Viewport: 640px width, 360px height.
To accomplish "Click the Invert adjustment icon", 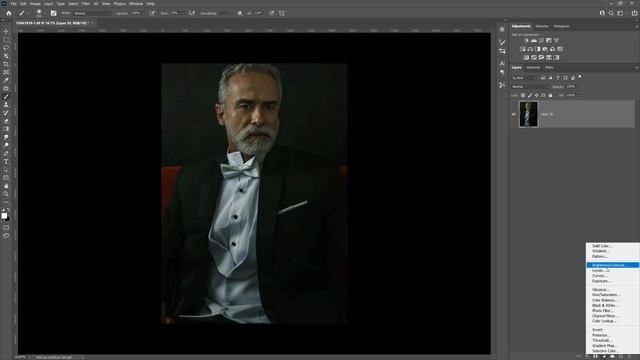I will click(526, 58).
